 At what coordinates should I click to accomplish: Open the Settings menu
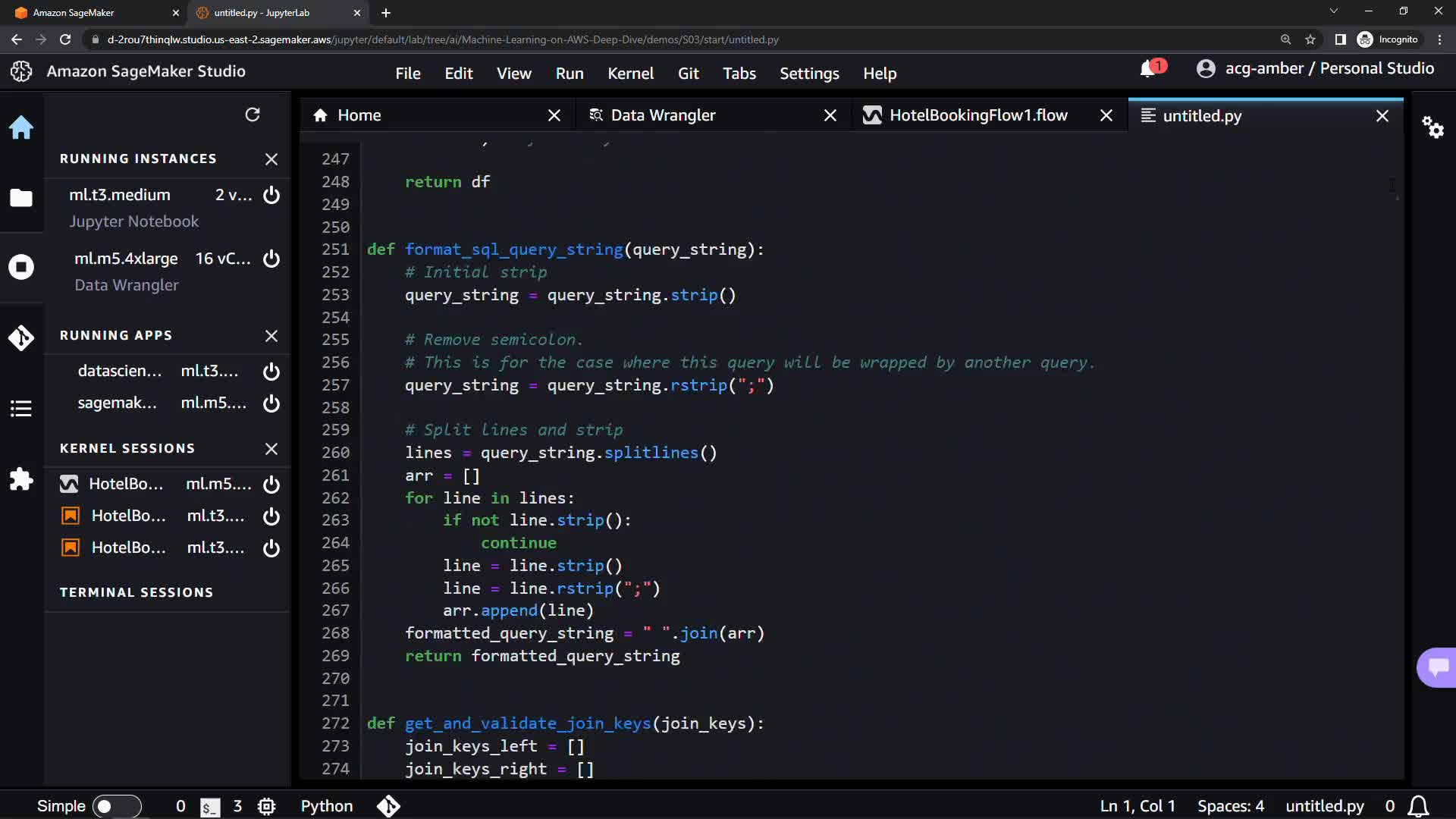click(x=809, y=74)
